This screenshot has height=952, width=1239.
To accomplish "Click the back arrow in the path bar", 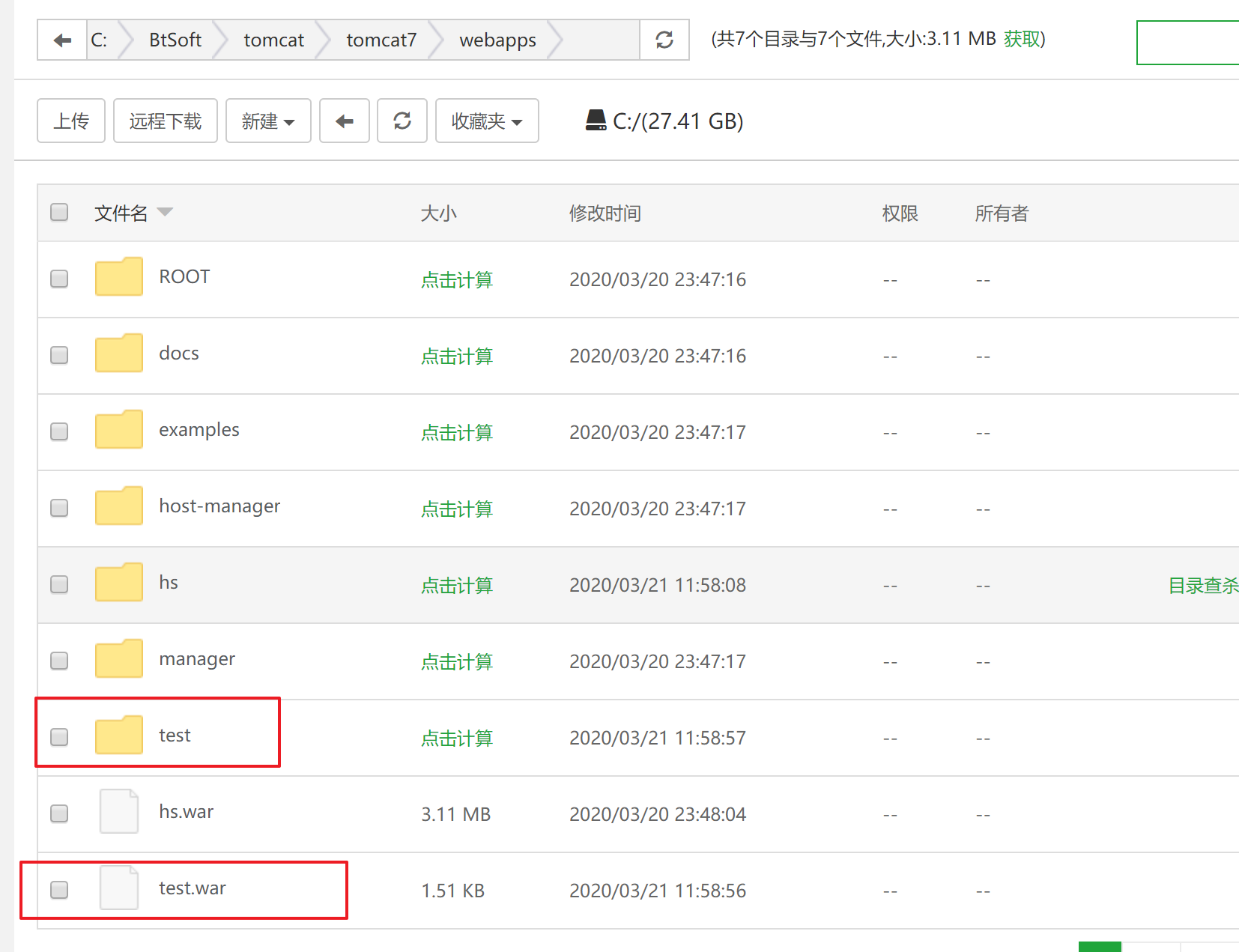I will (62, 40).
